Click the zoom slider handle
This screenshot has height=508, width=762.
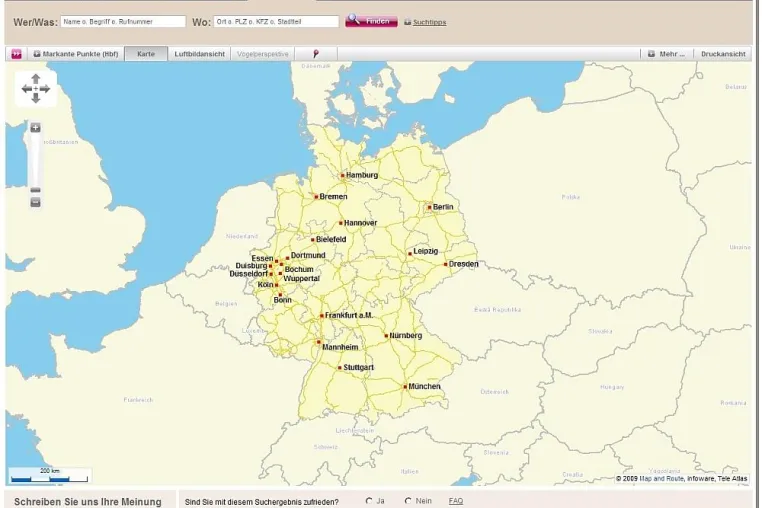pos(35,190)
